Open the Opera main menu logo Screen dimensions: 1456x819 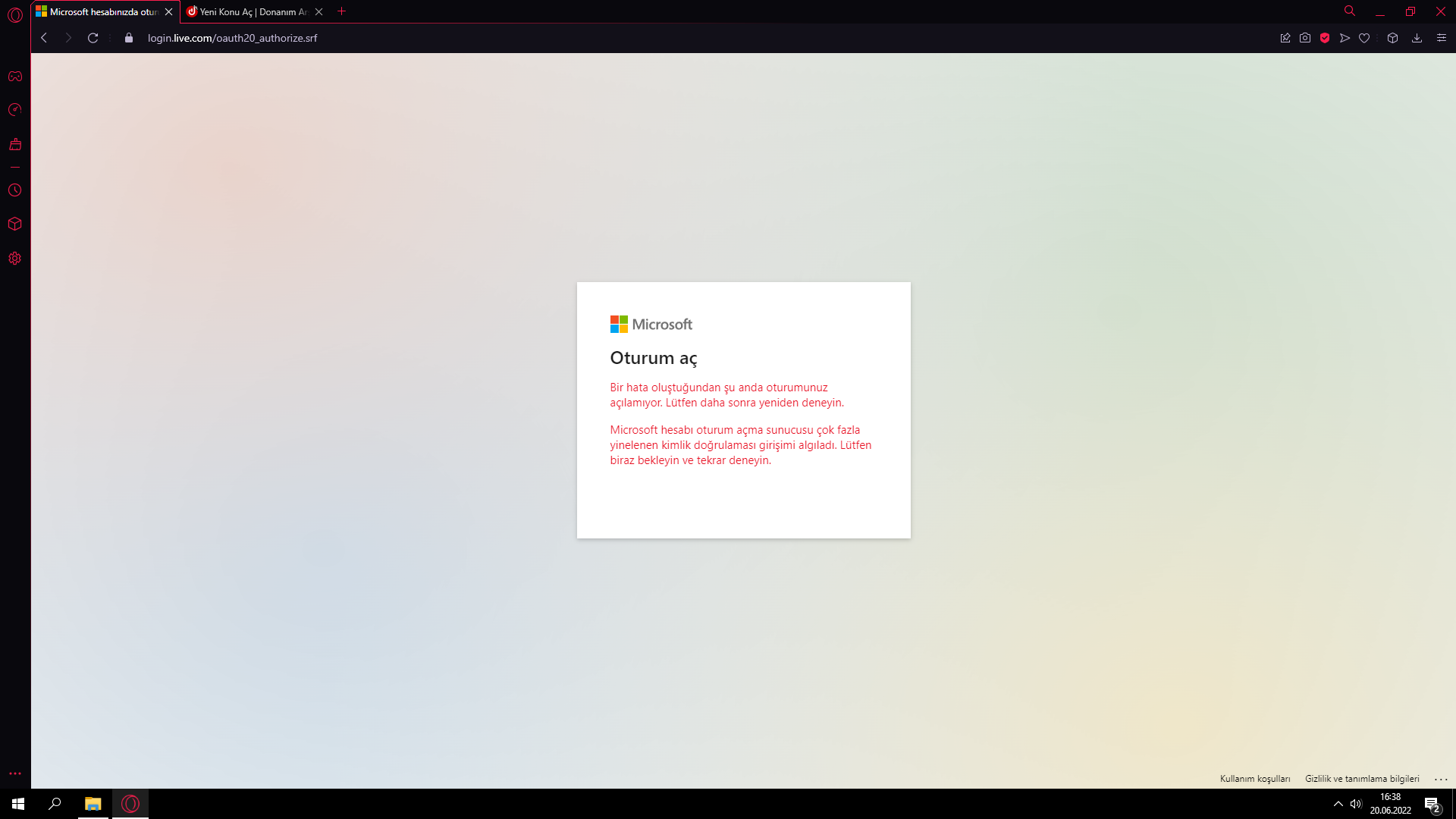(15, 14)
